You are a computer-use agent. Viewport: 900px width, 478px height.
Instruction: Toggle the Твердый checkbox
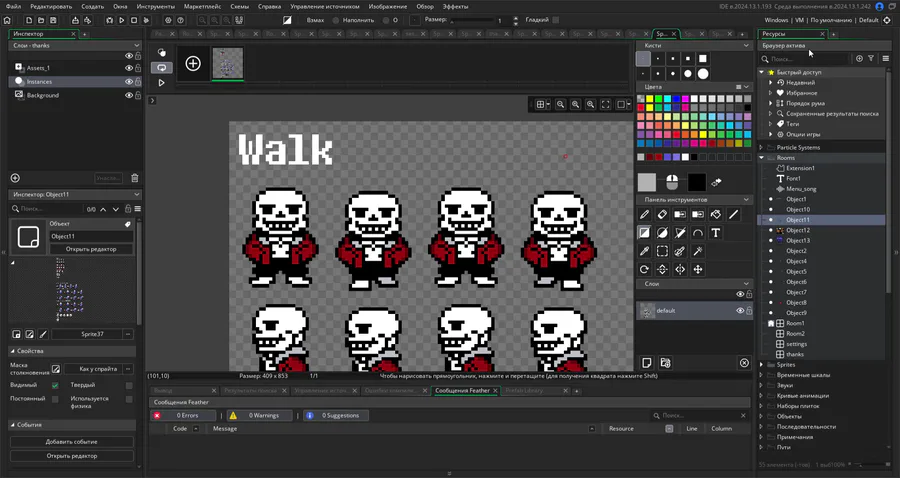(129, 385)
